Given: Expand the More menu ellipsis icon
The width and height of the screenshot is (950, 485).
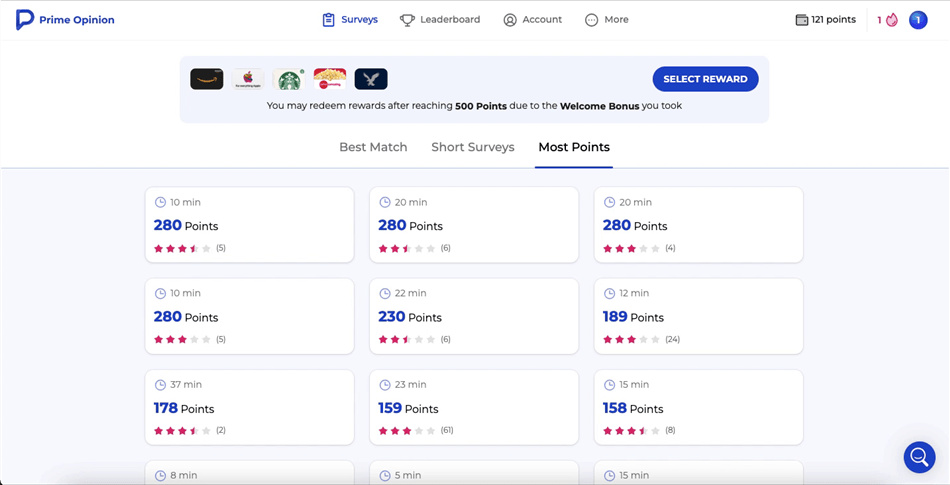Looking at the screenshot, I should click(591, 20).
